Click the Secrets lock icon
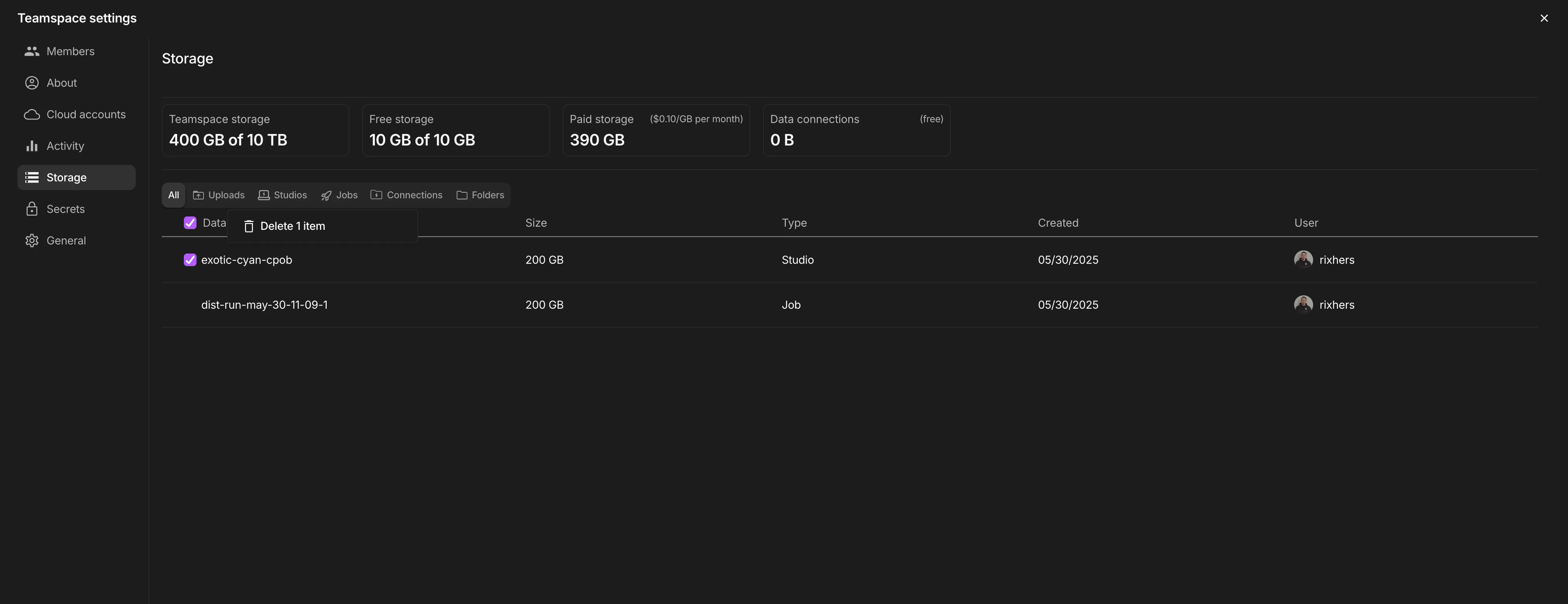Viewport: 1568px width, 604px height. click(32, 209)
